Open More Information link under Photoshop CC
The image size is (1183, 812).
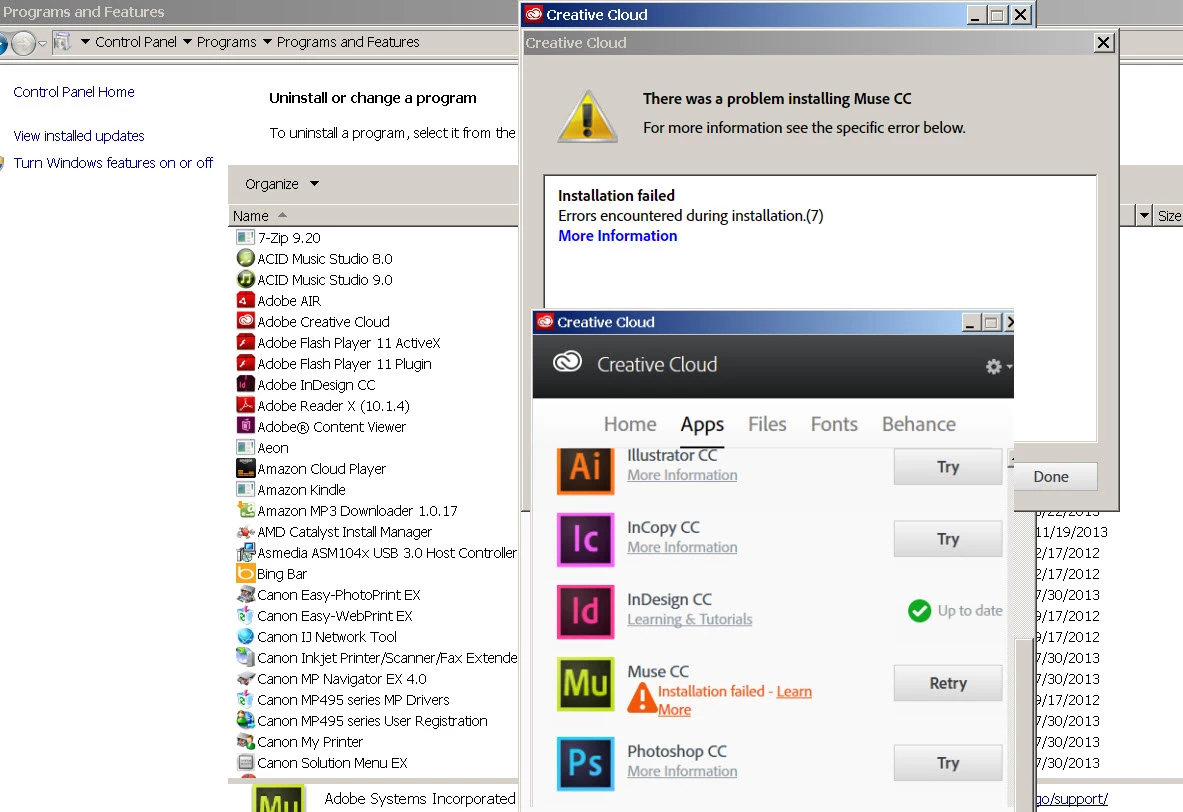[x=682, y=771]
